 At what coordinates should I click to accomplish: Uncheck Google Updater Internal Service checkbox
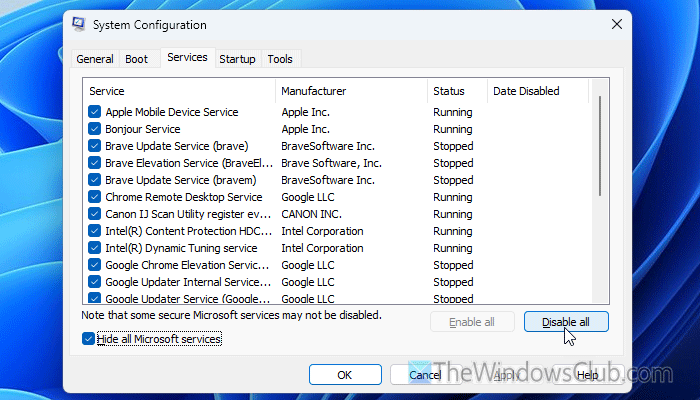point(94,282)
